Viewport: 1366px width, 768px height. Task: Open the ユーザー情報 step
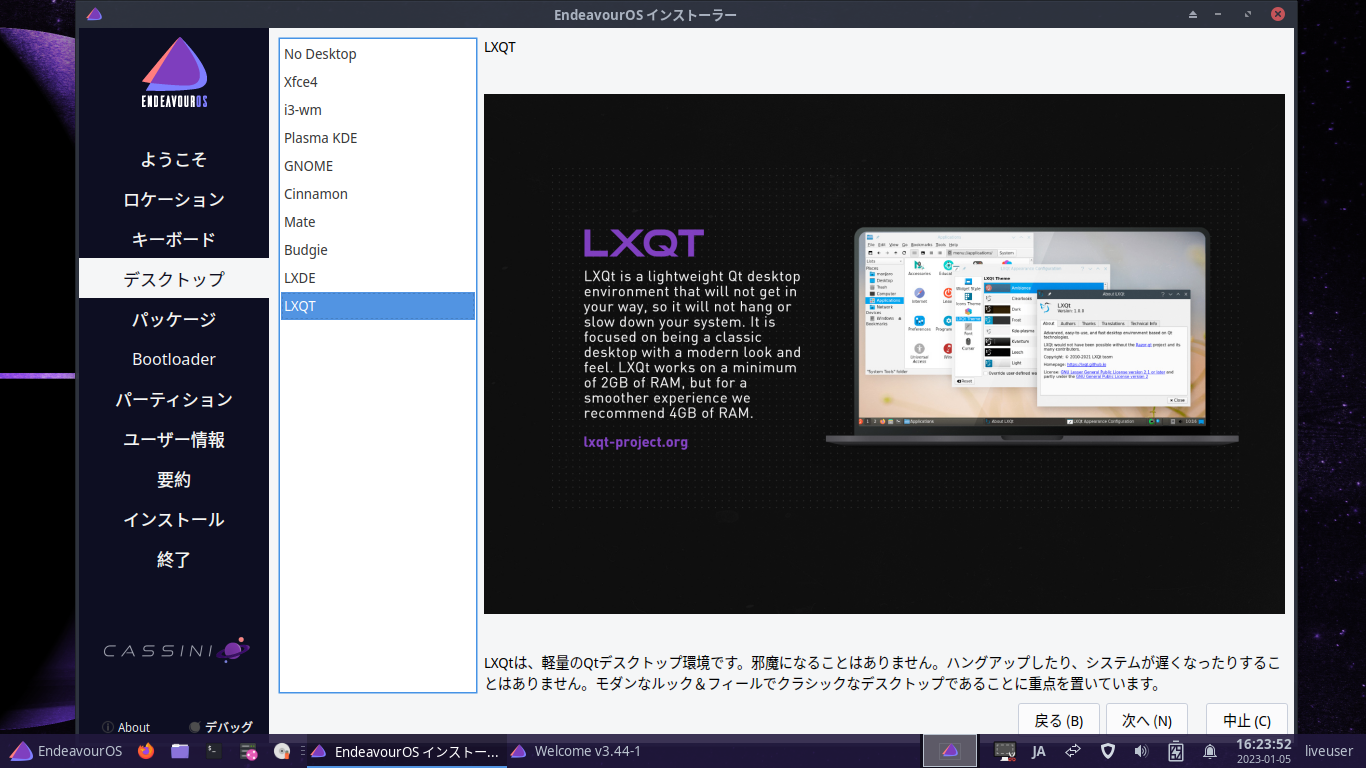click(x=174, y=439)
